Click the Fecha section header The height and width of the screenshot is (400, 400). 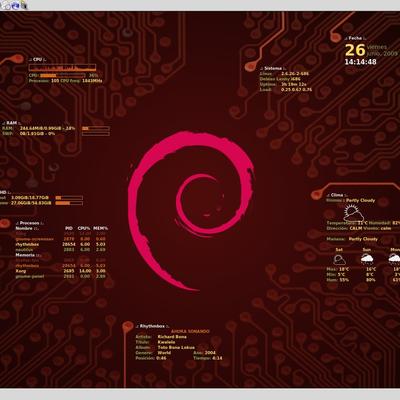[x=355, y=38]
